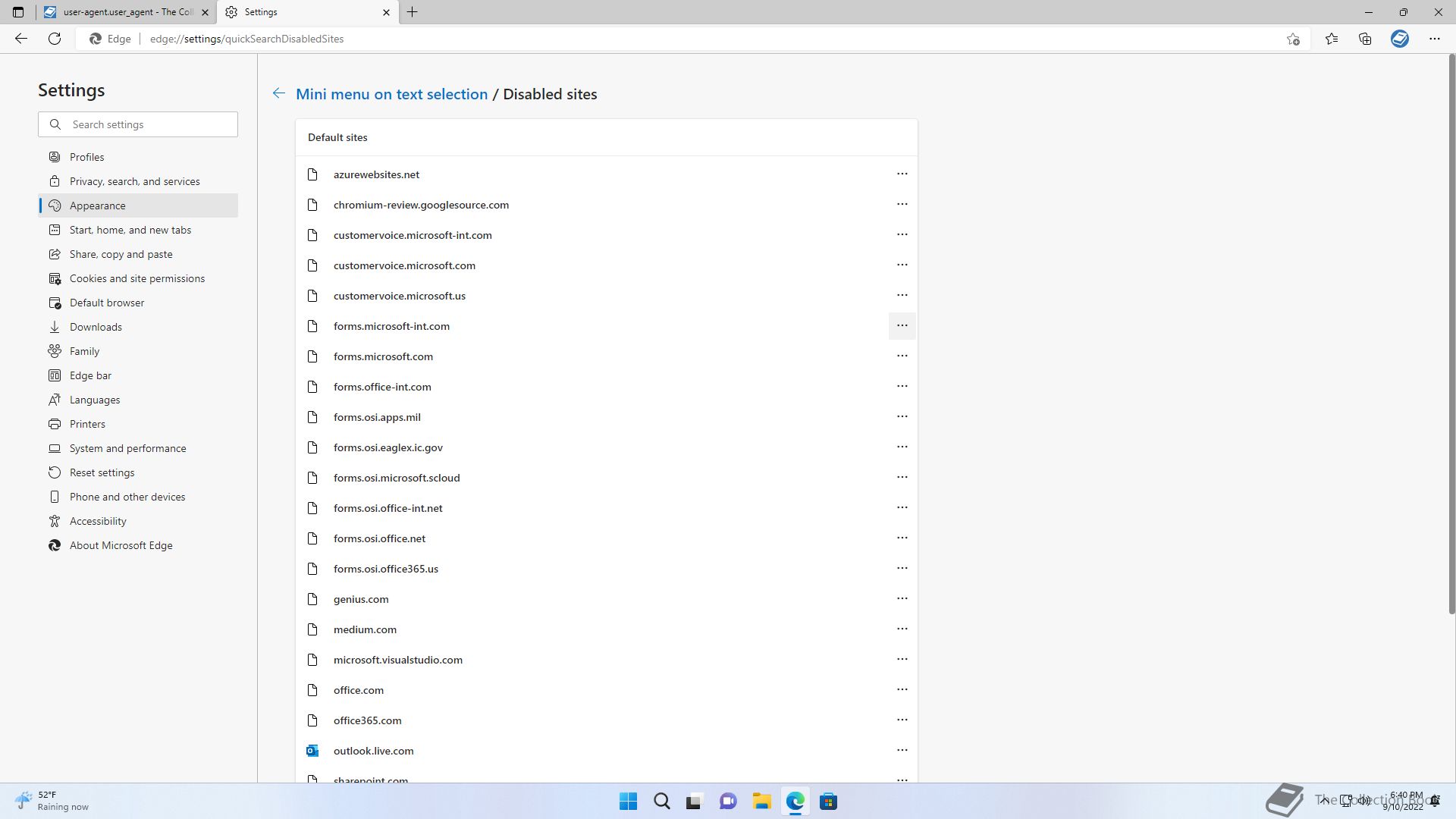Open System and performance settings

click(138, 448)
